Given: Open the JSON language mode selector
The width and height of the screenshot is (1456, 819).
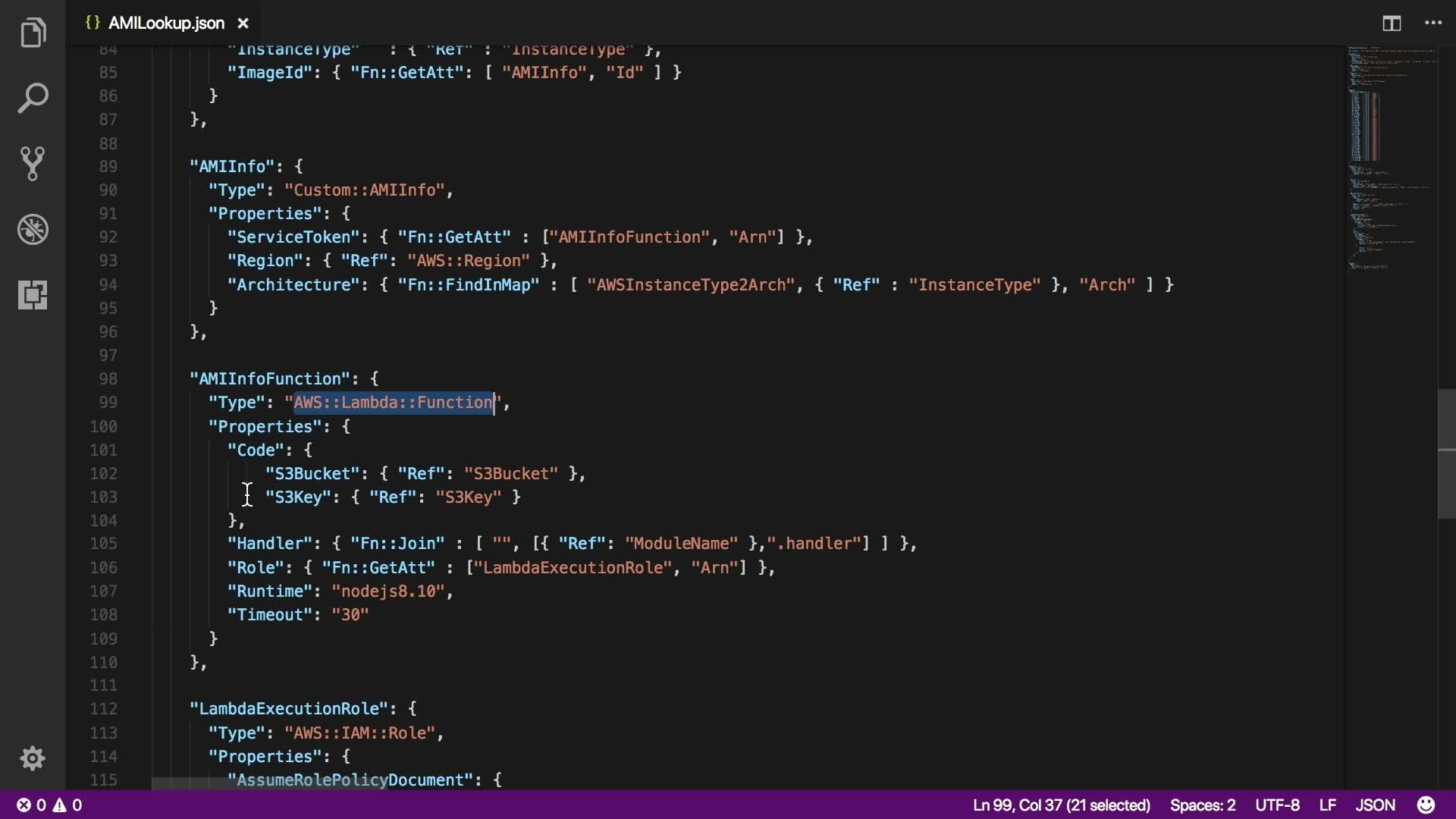Looking at the screenshot, I should 1375,805.
